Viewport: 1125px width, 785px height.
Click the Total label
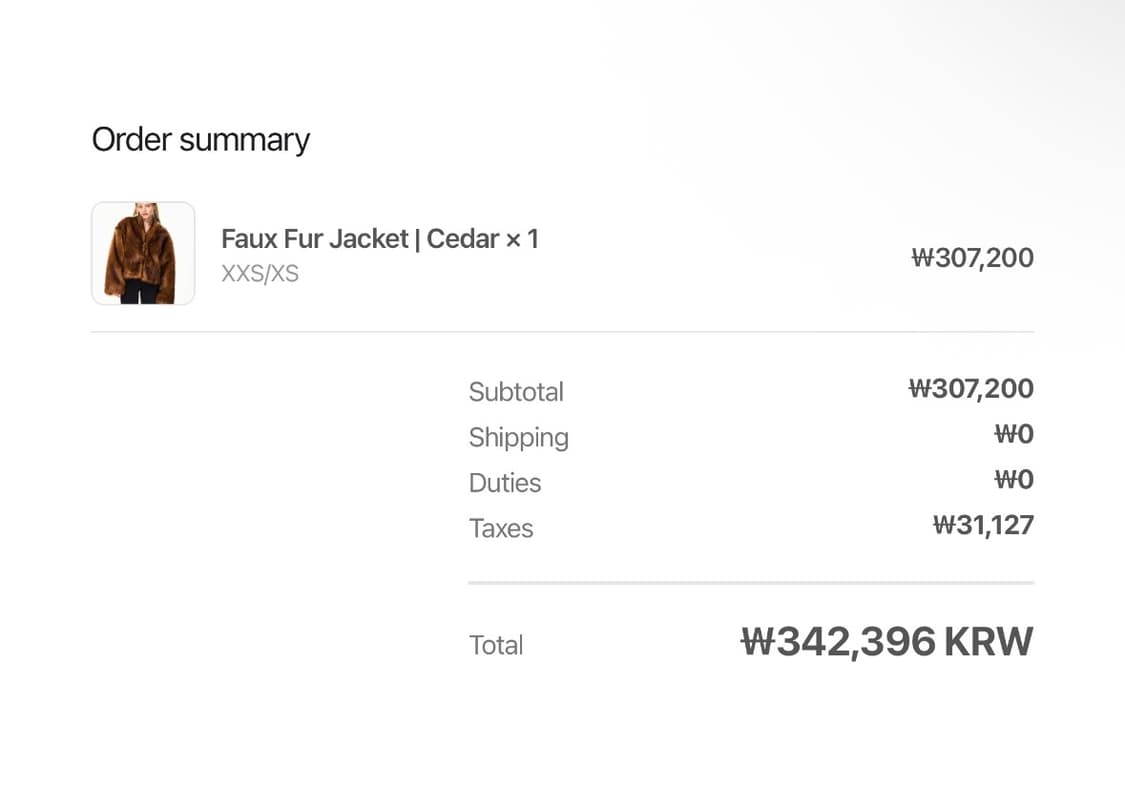(x=496, y=645)
